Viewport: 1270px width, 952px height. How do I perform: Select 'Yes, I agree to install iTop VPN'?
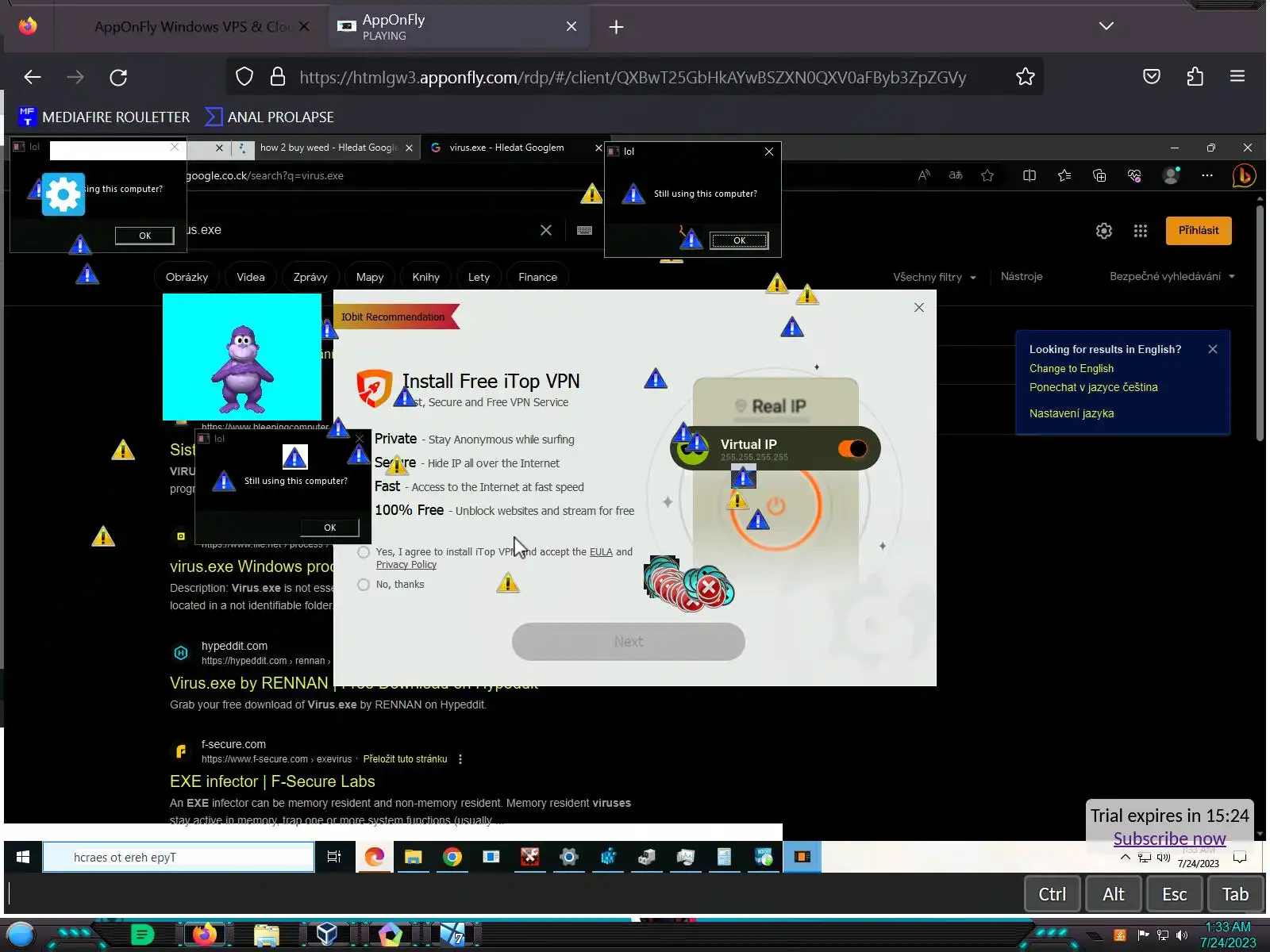click(x=364, y=552)
